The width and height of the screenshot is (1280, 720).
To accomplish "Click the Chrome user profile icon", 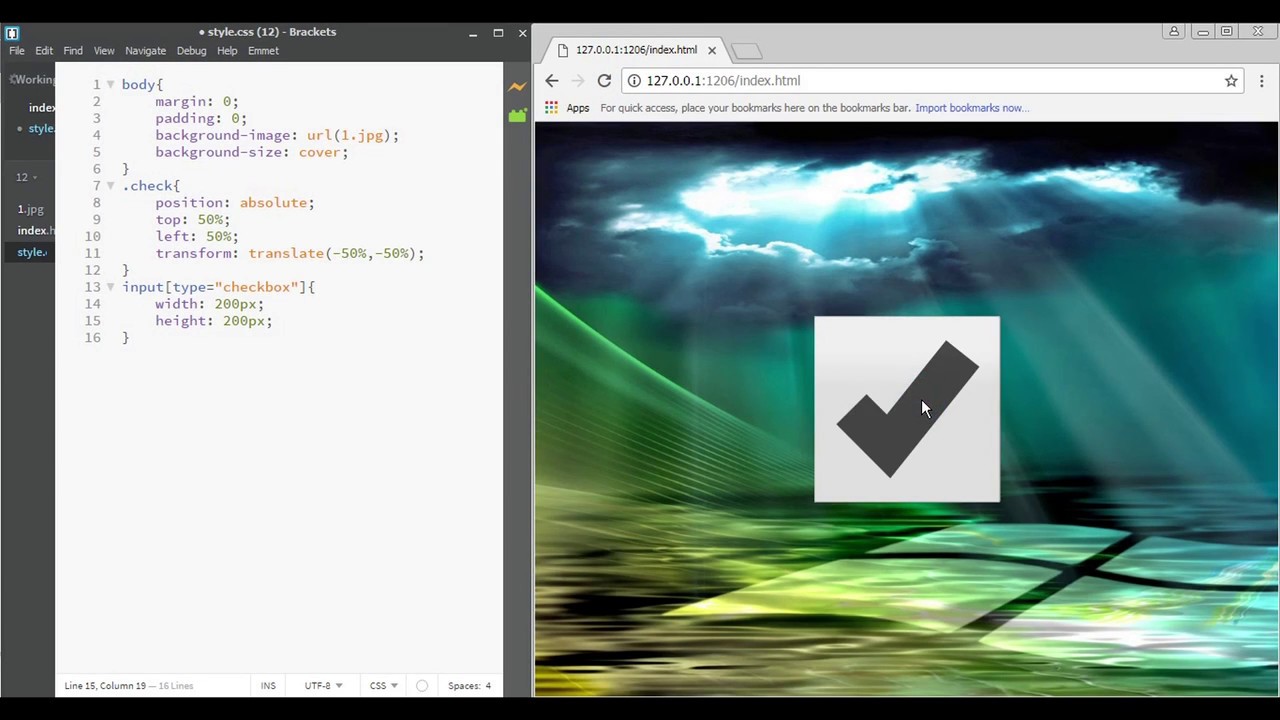I will pos(1174,31).
